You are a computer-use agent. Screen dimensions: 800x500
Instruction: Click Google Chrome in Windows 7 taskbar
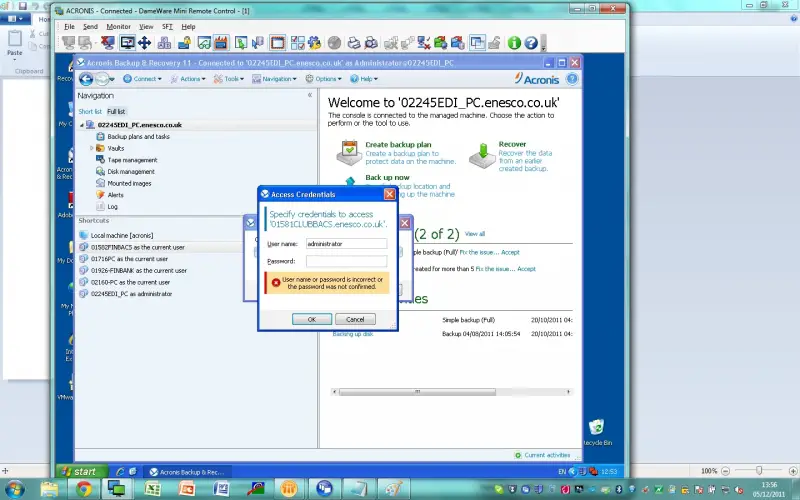[84, 489]
